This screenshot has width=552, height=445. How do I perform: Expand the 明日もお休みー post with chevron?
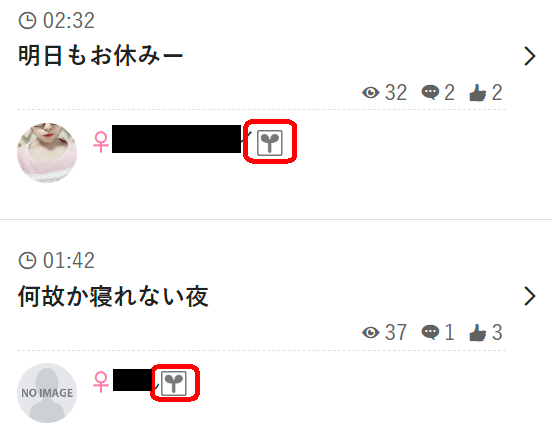coord(529,56)
